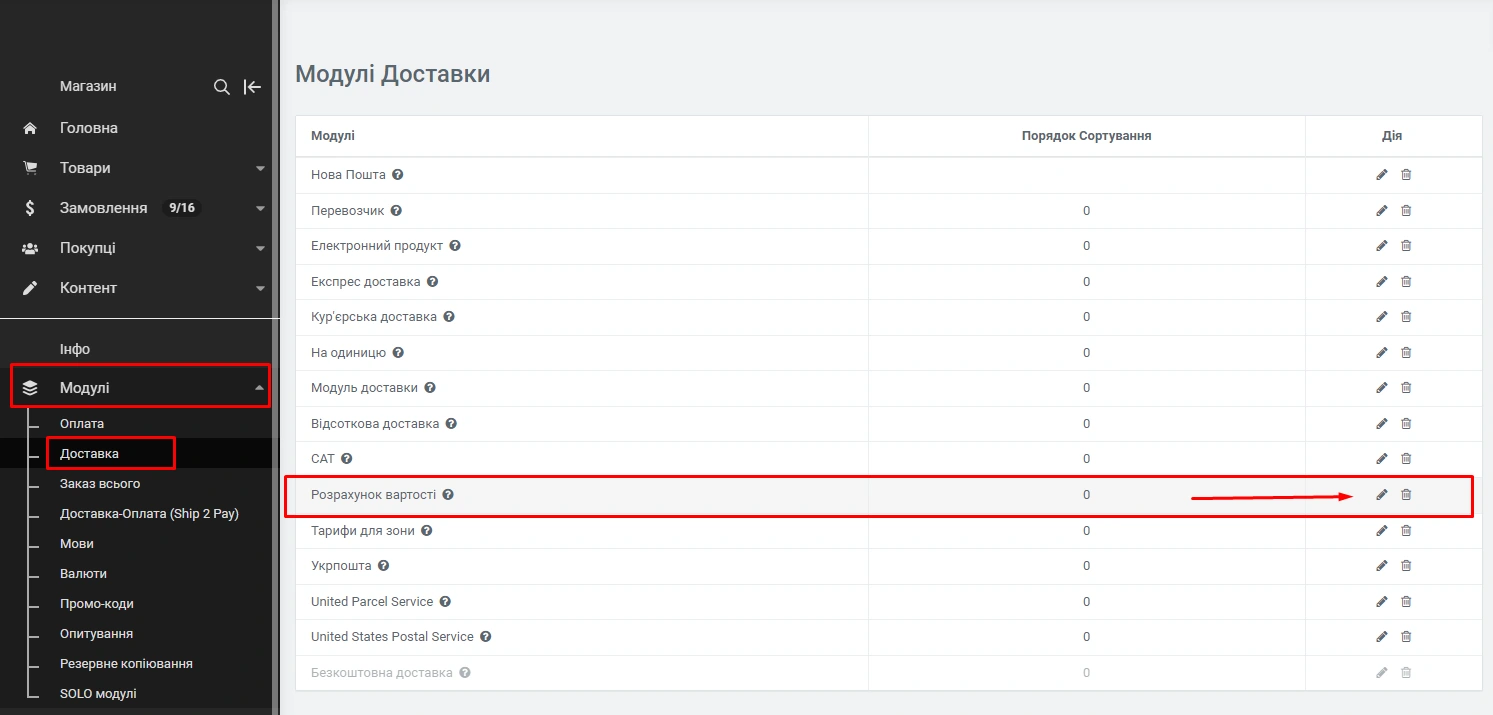Collapse the sidebar with the arrow icon

click(252, 87)
